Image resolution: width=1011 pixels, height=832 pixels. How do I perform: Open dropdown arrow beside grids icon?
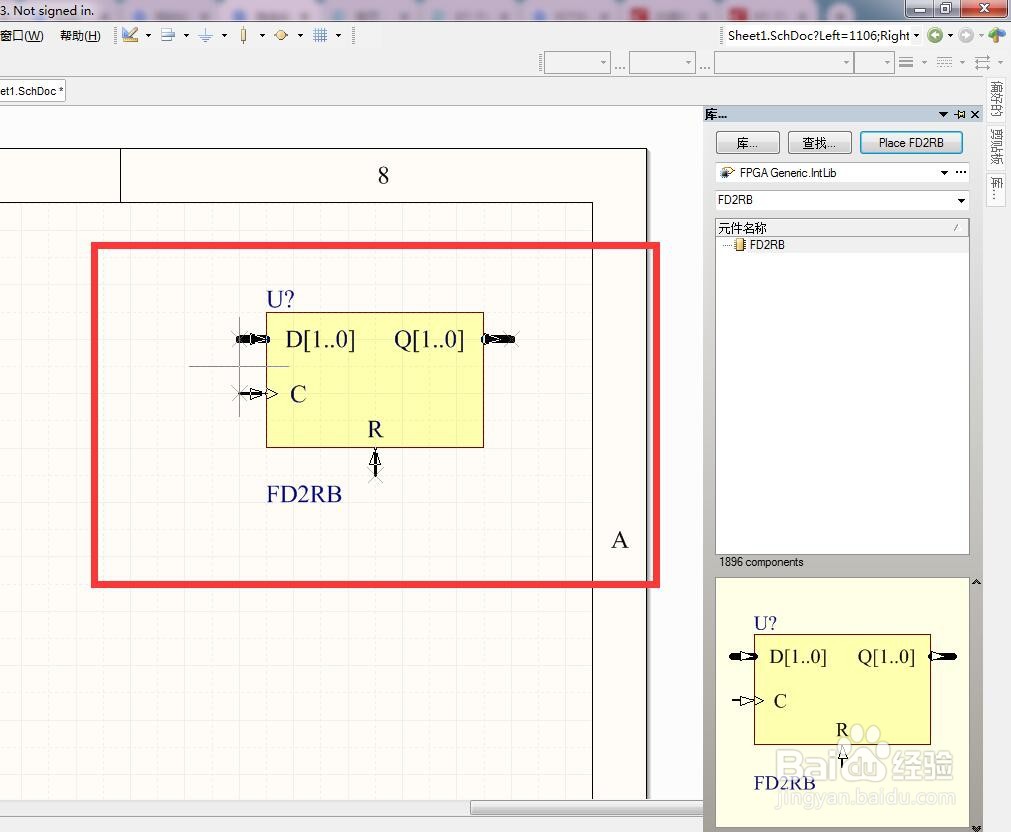pyautogui.click(x=339, y=35)
